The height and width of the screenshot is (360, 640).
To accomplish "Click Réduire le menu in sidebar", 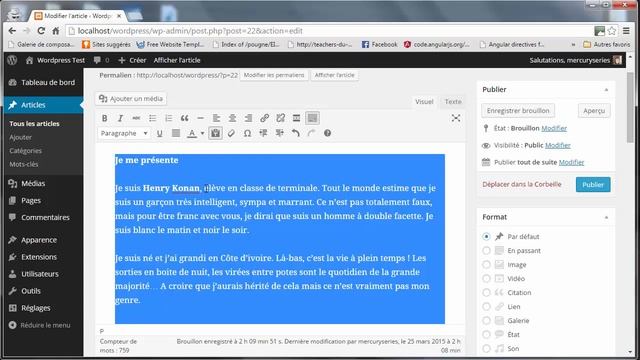I will point(40,325).
